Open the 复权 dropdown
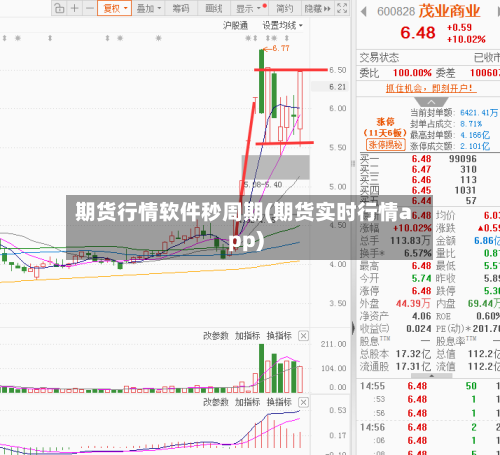This screenshot has width=500, height=455. pos(115,8)
